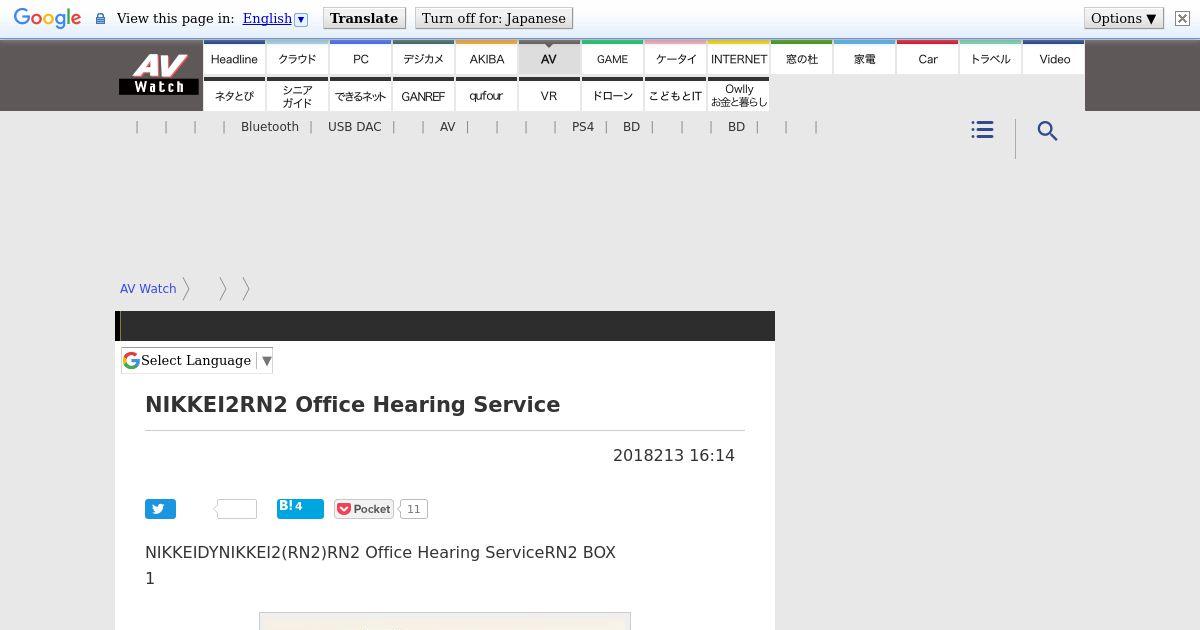This screenshot has height=630, width=1200.
Task: Open the 窓の杜 tab
Action: point(801,59)
